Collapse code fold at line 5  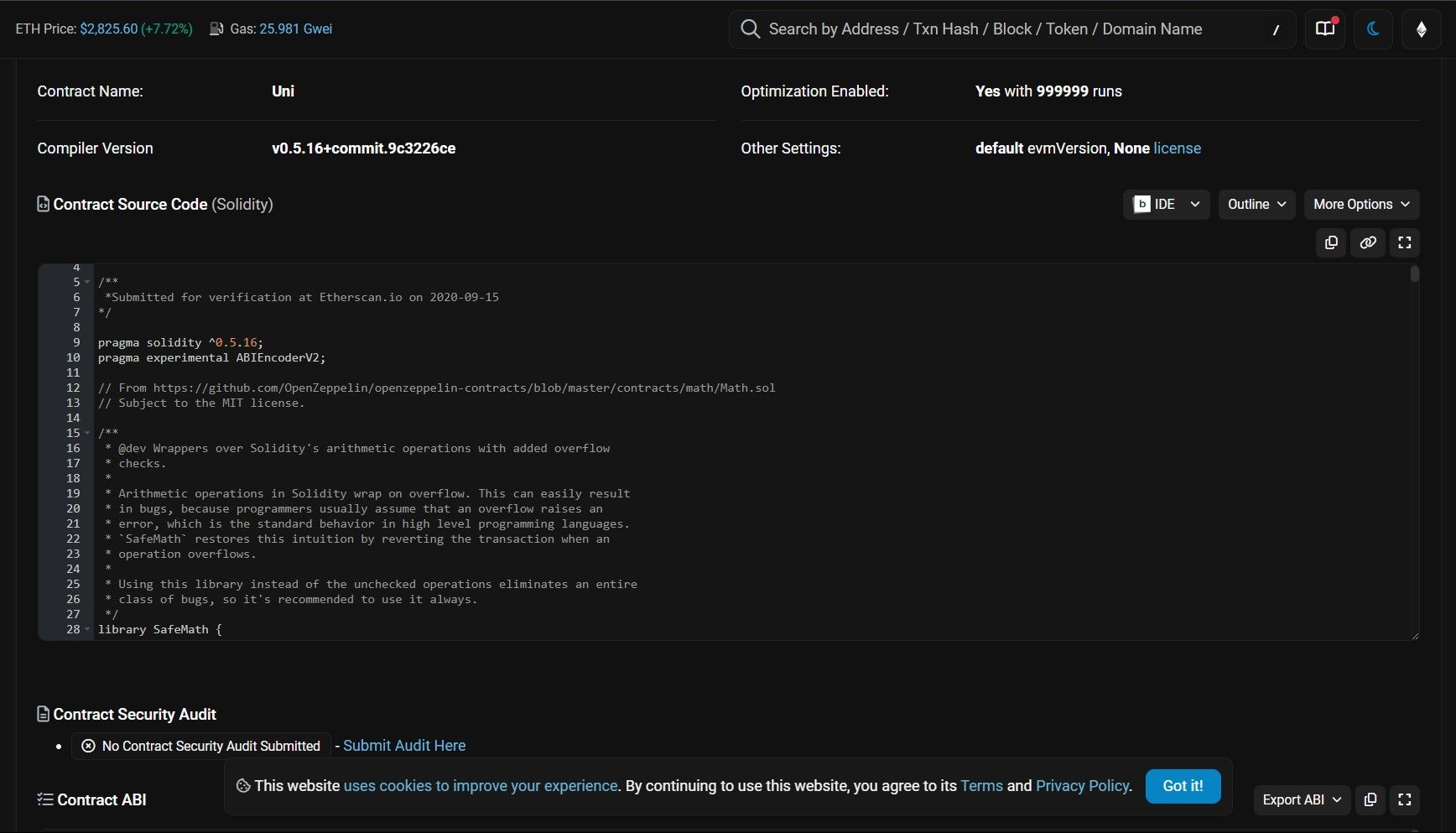pos(87,283)
